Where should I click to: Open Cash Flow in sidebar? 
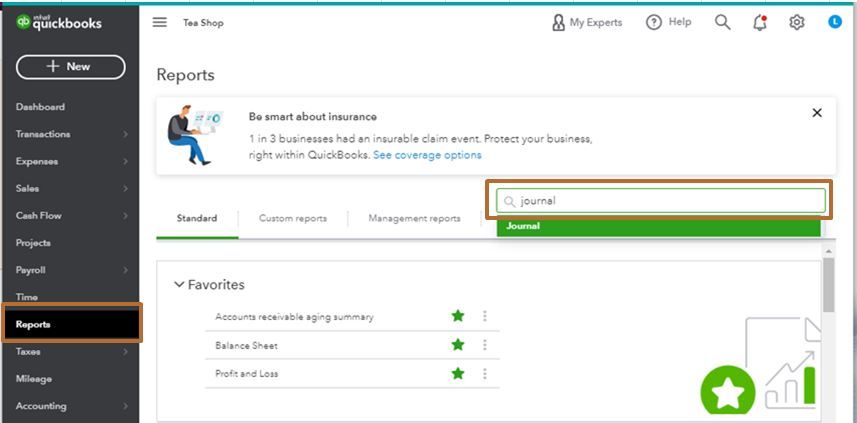(x=39, y=216)
